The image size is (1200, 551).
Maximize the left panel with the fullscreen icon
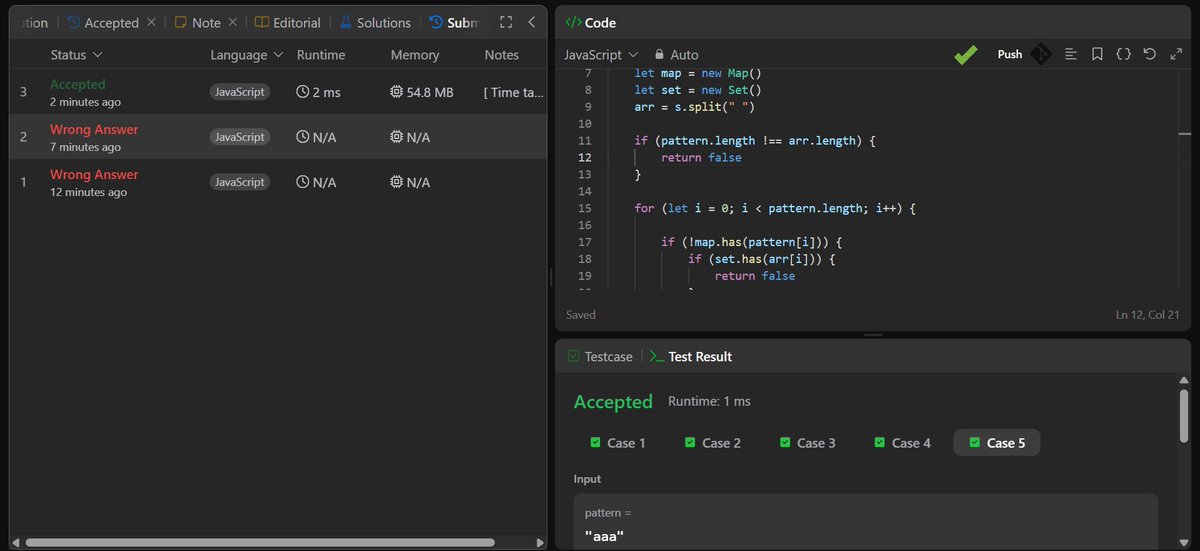(x=506, y=22)
